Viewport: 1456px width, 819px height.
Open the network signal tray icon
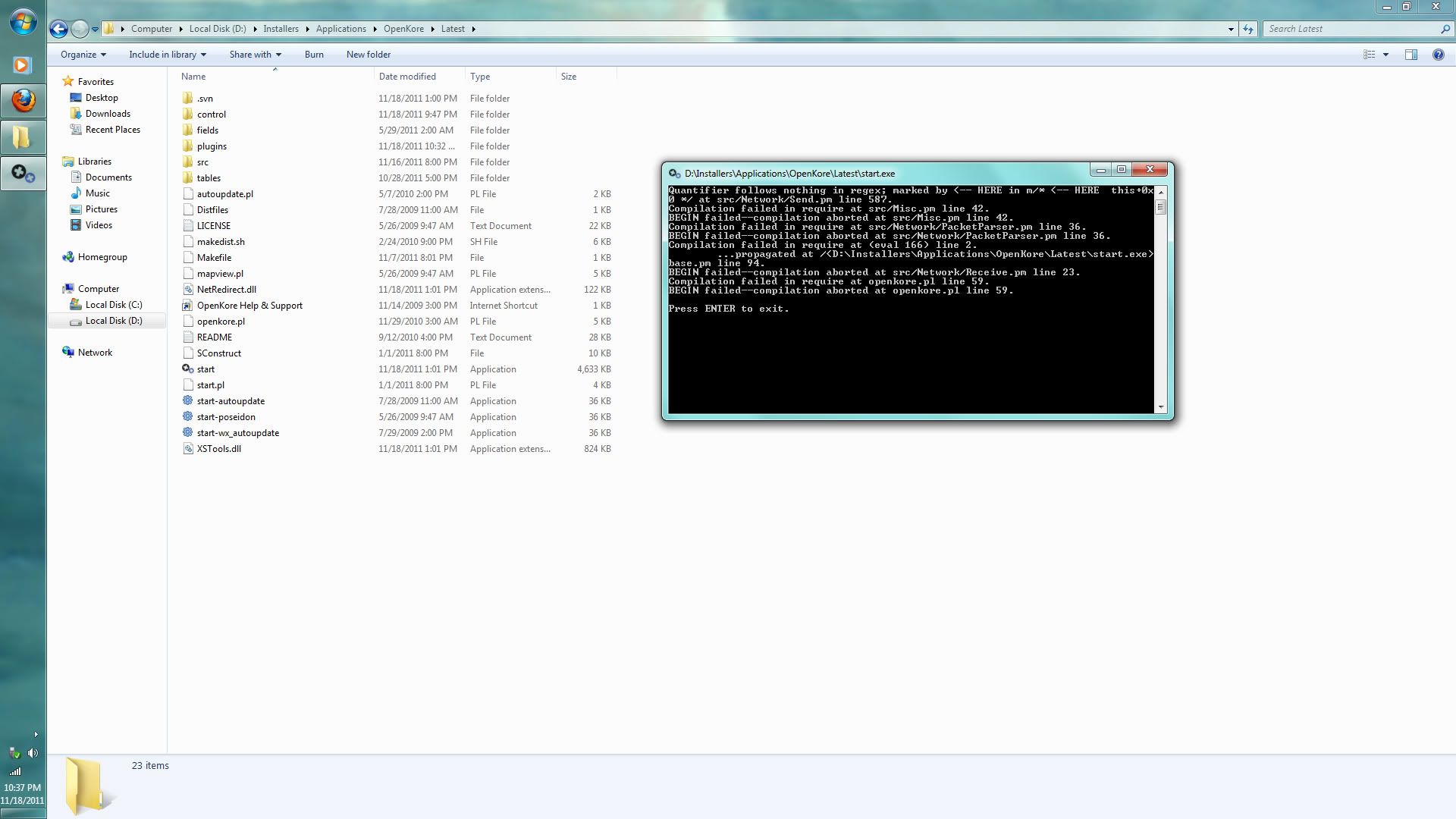point(15,771)
